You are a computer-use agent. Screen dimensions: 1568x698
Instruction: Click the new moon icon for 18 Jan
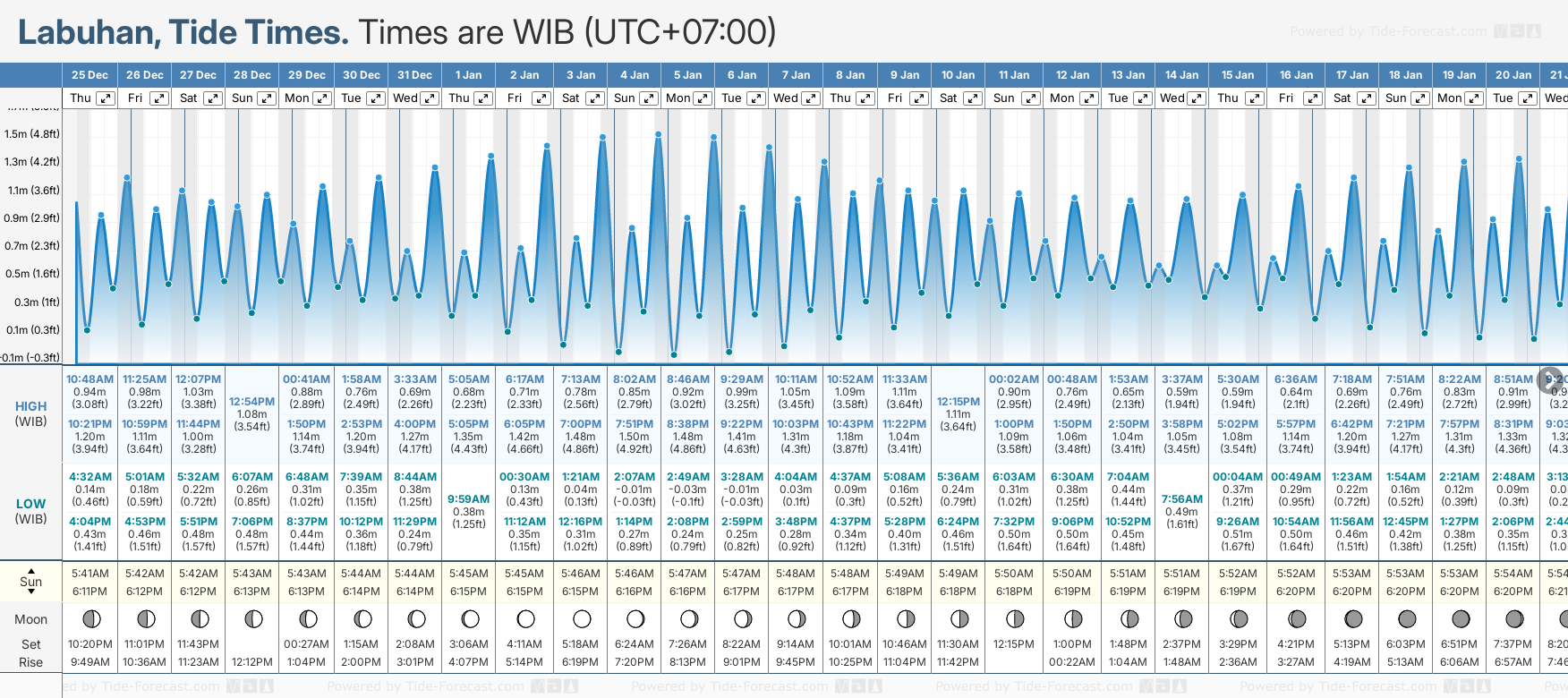(x=1407, y=618)
